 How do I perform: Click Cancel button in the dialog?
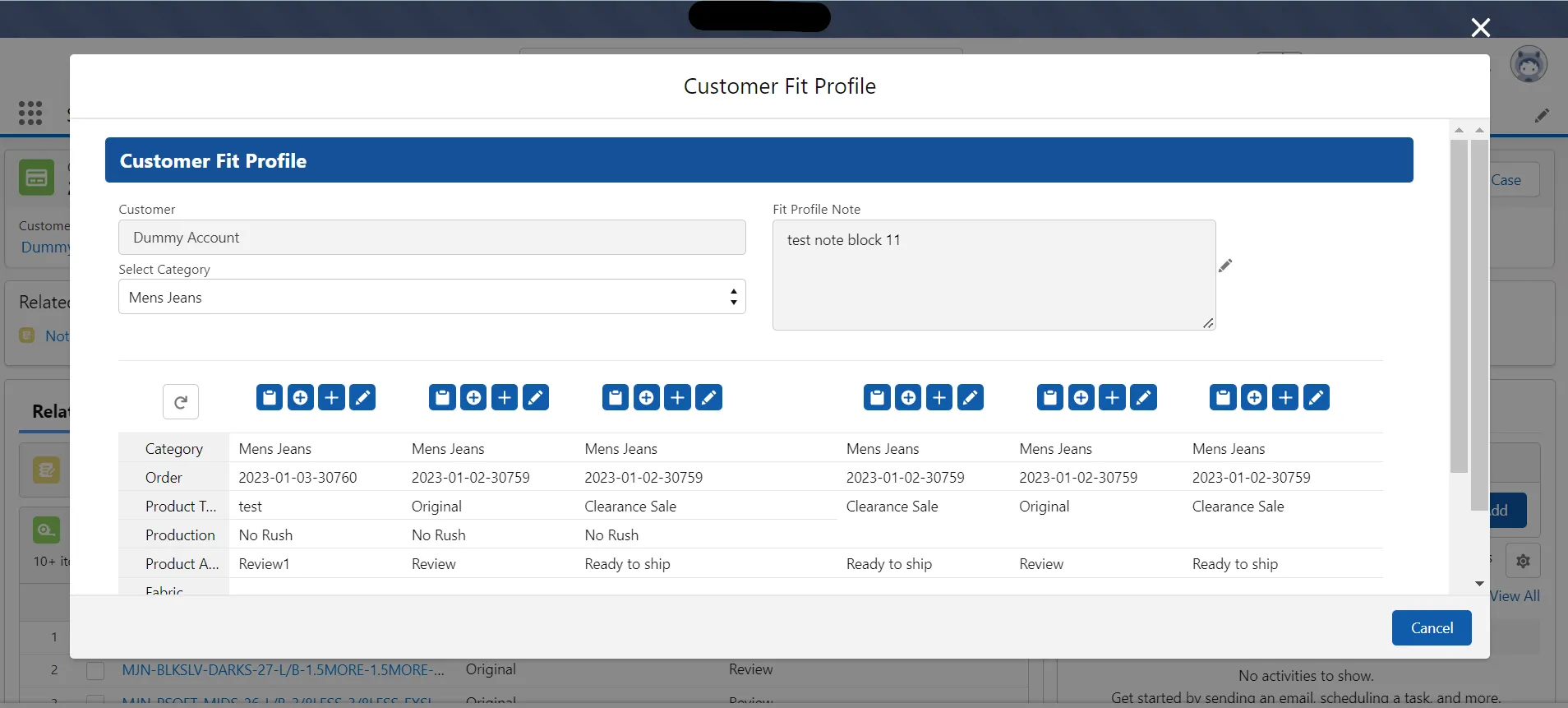click(x=1431, y=628)
